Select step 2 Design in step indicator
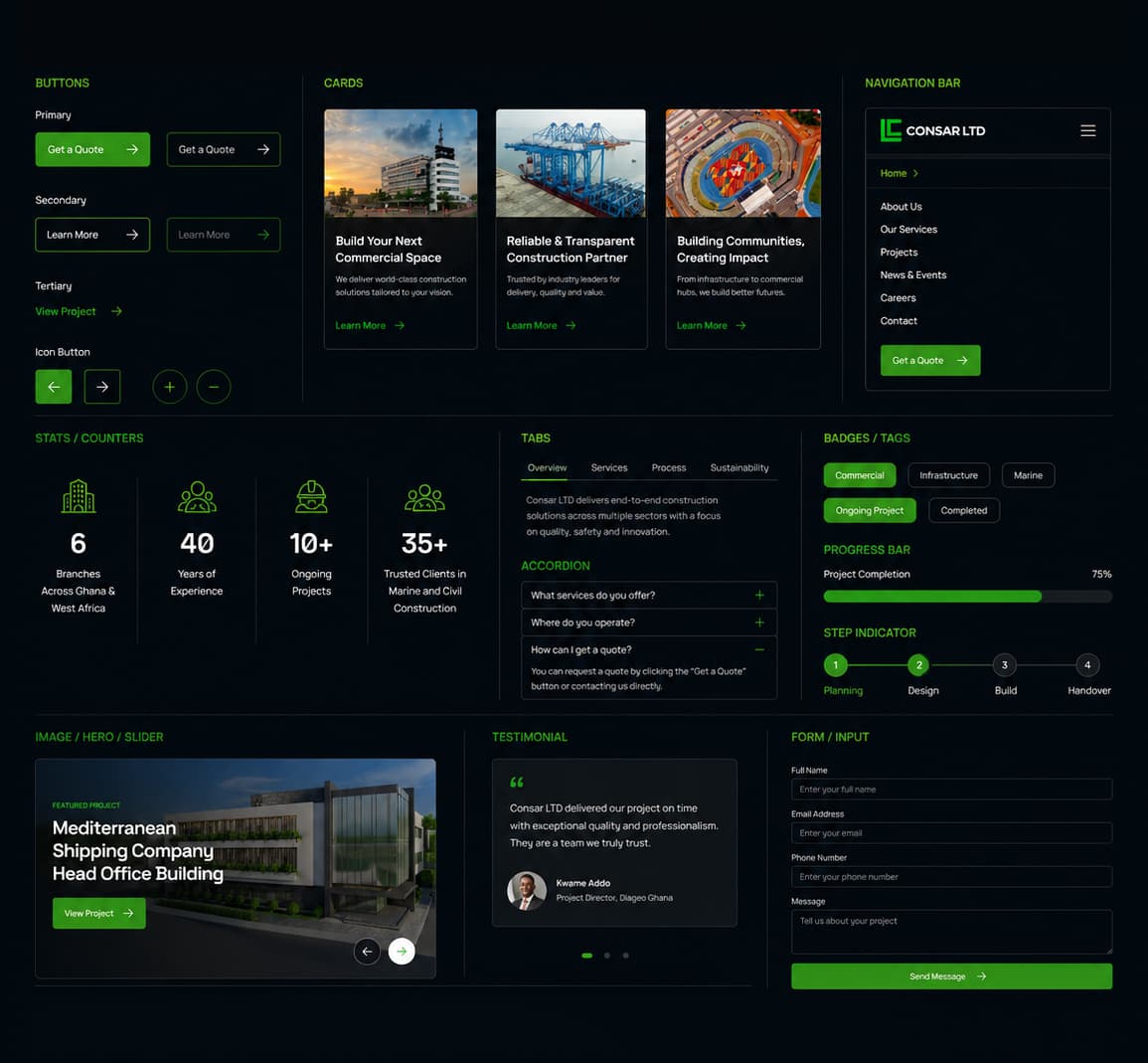 (918, 665)
